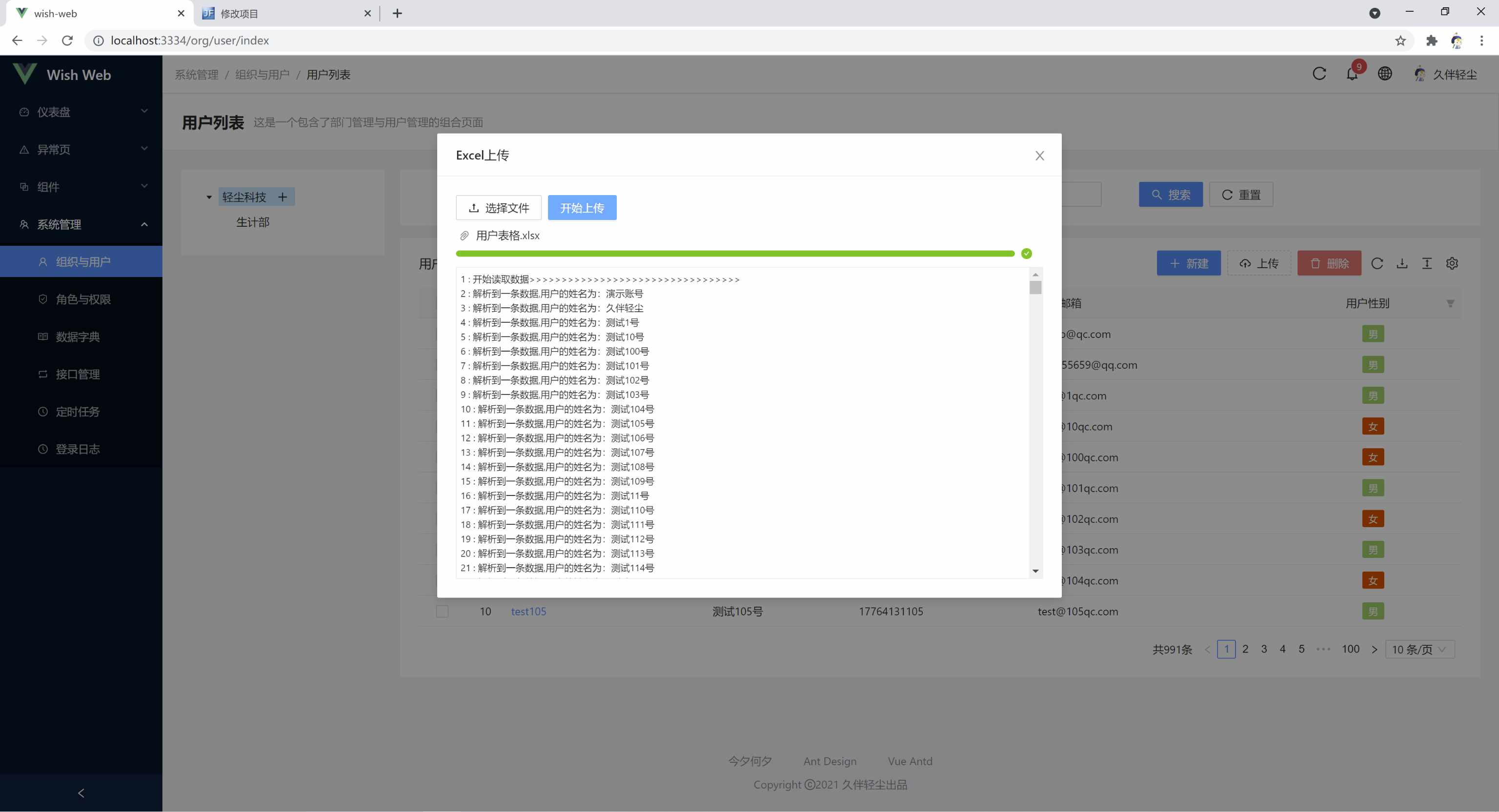Collapse the sidebar with bottom arrow
Image resolution: width=1499 pixels, height=812 pixels.
tap(81, 793)
